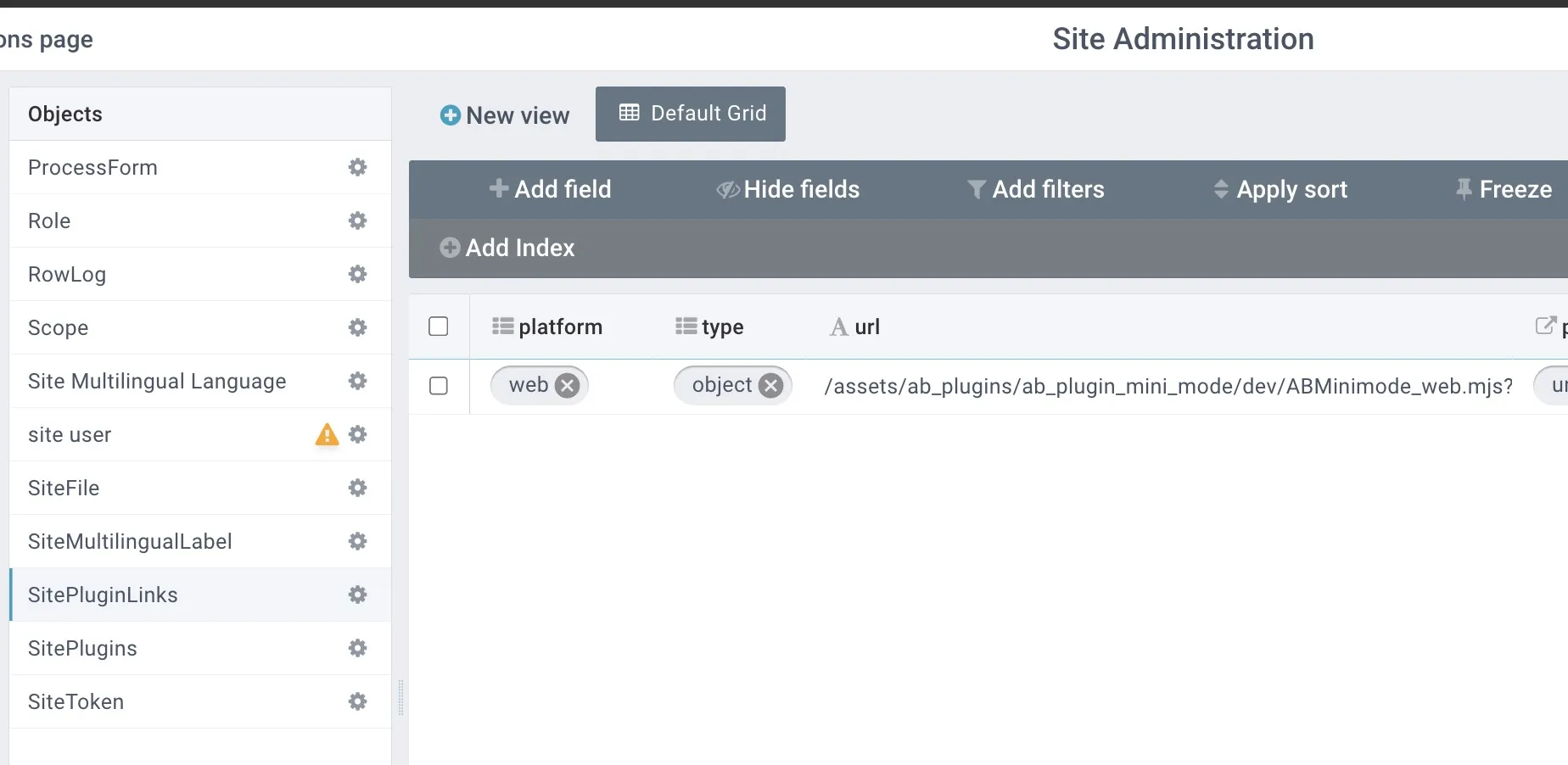Click the url cell with ABMinimode_web.mjs path
The width and height of the screenshot is (1568, 765).
[x=1168, y=386]
